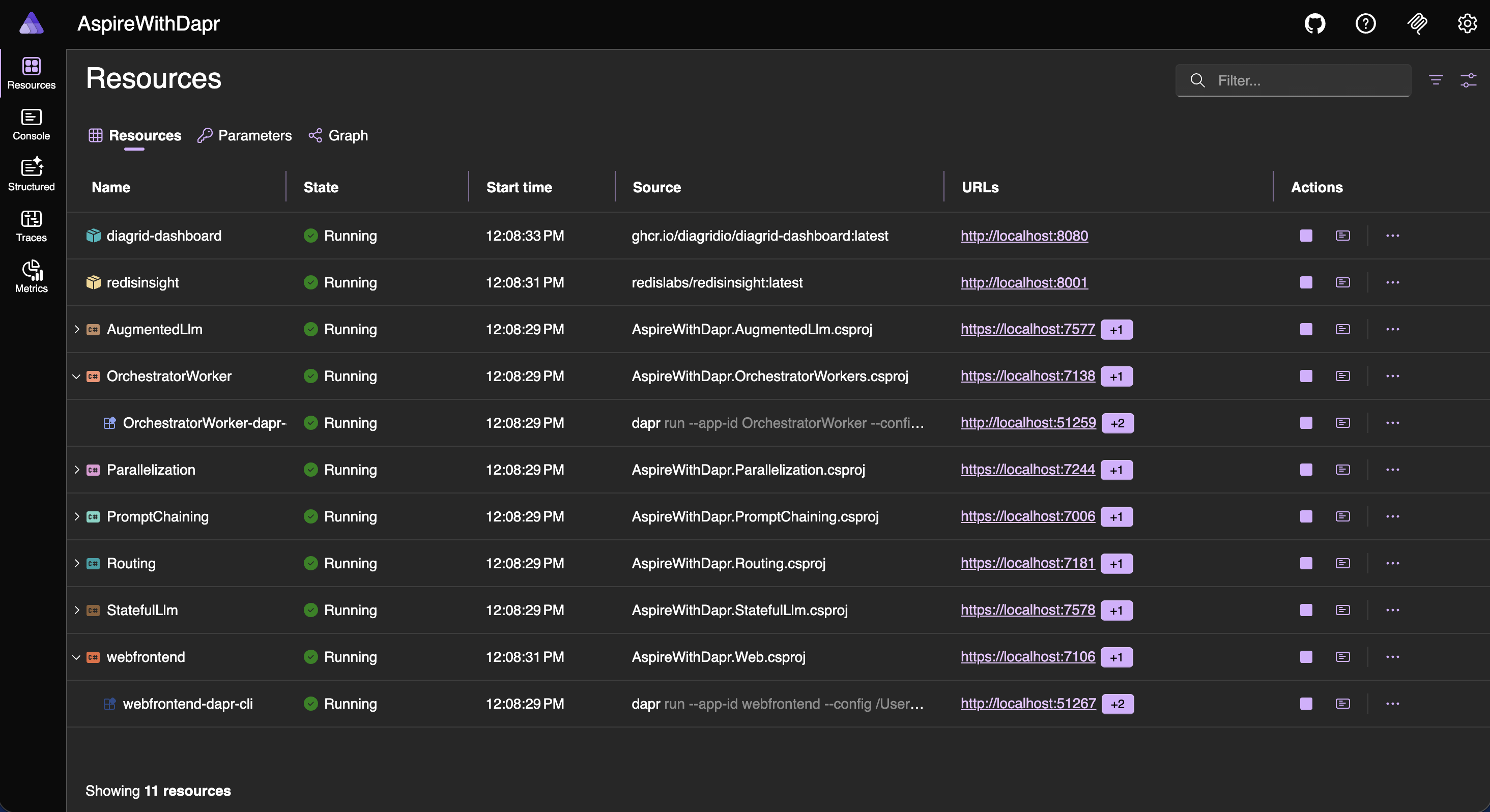The width and height of the screenshot is (1490, 812).
Task: View console logs for redisinsight
Action: click(x=1342, y=282)
